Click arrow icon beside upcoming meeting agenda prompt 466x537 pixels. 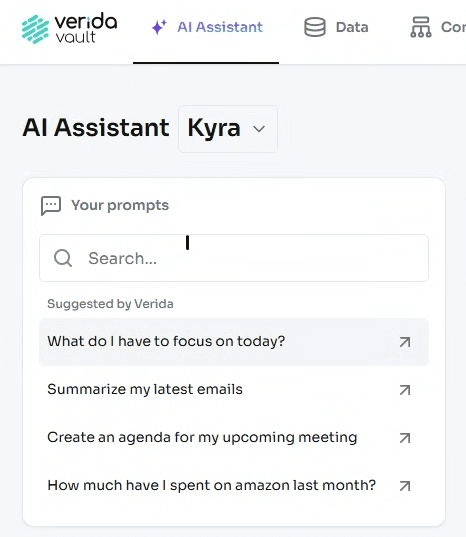[405, 438]
